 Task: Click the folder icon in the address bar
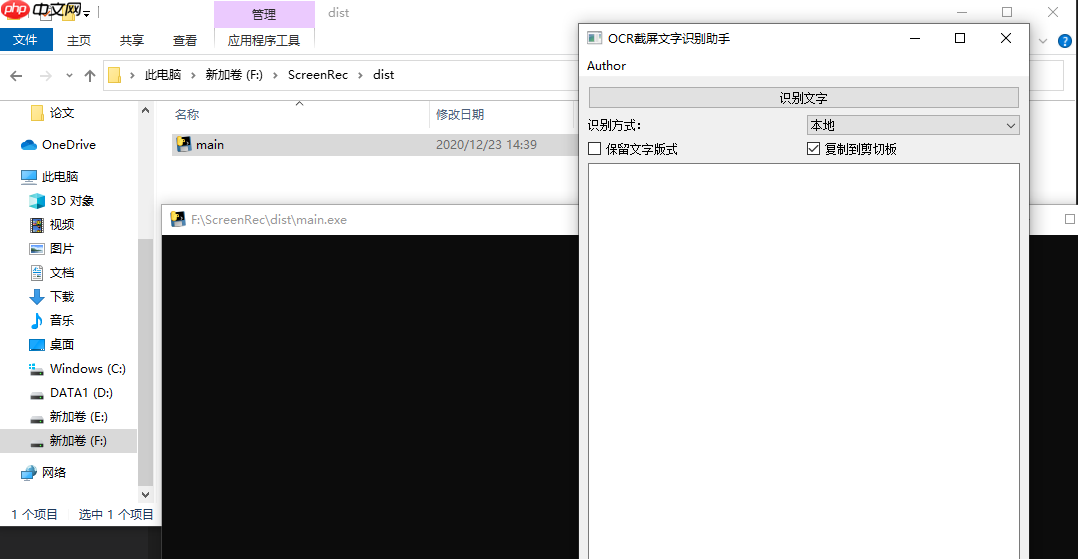click(x=115, y=75)
